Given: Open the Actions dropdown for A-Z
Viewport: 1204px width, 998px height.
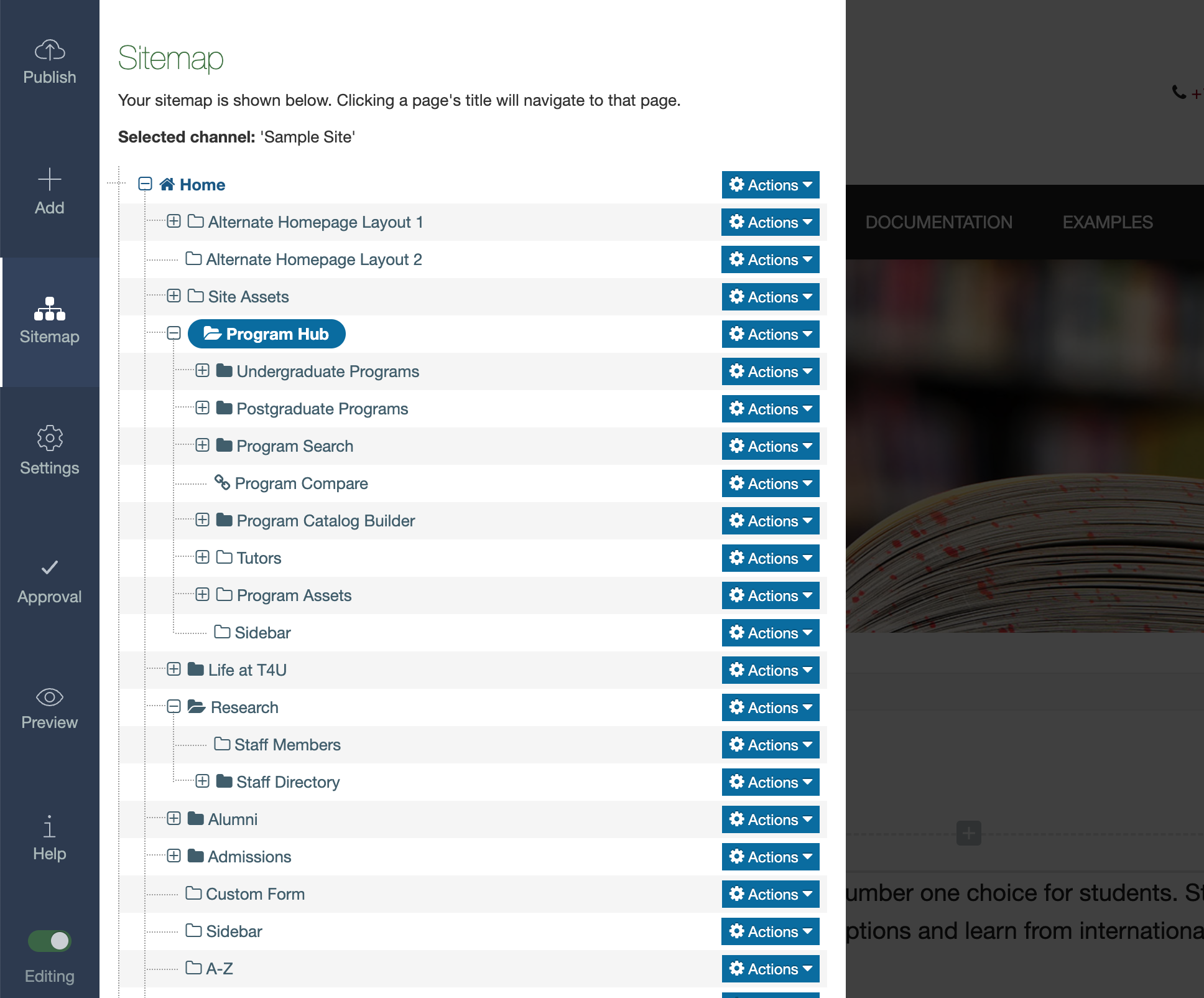Looking at the screenshot, I should [x=770, y=969].
